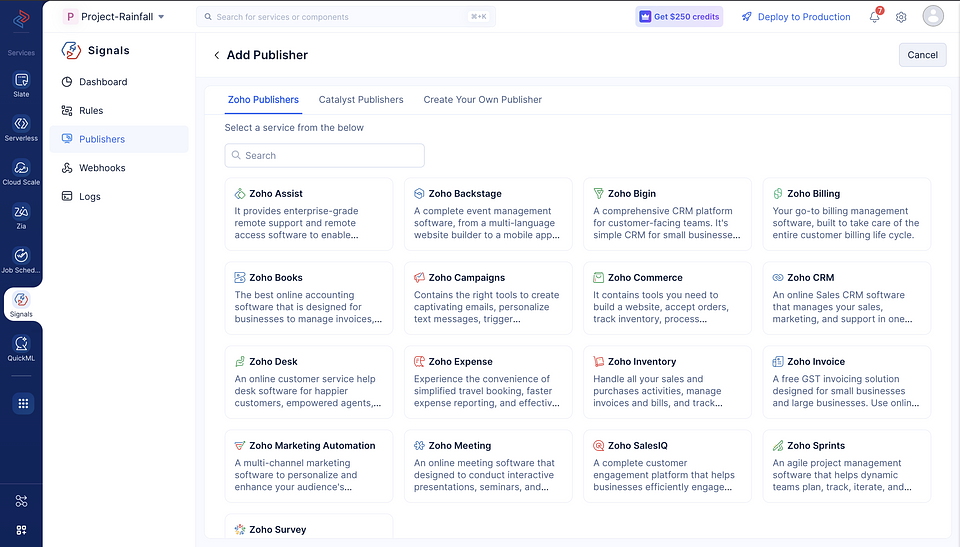
Task: Focus the publisher Search field
Action: click(324, 156)
